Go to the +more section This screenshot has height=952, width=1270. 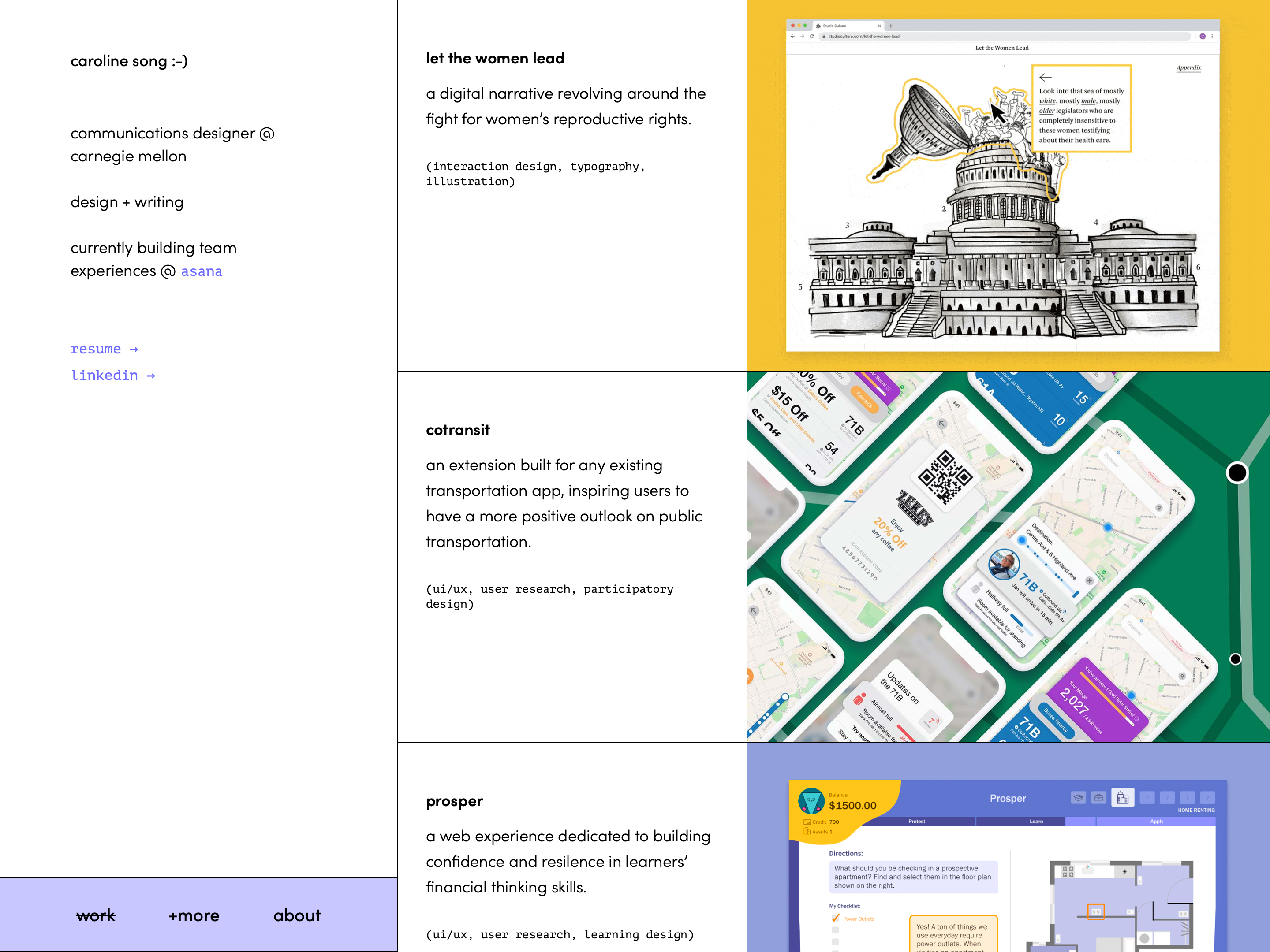[x=194, y=915]
